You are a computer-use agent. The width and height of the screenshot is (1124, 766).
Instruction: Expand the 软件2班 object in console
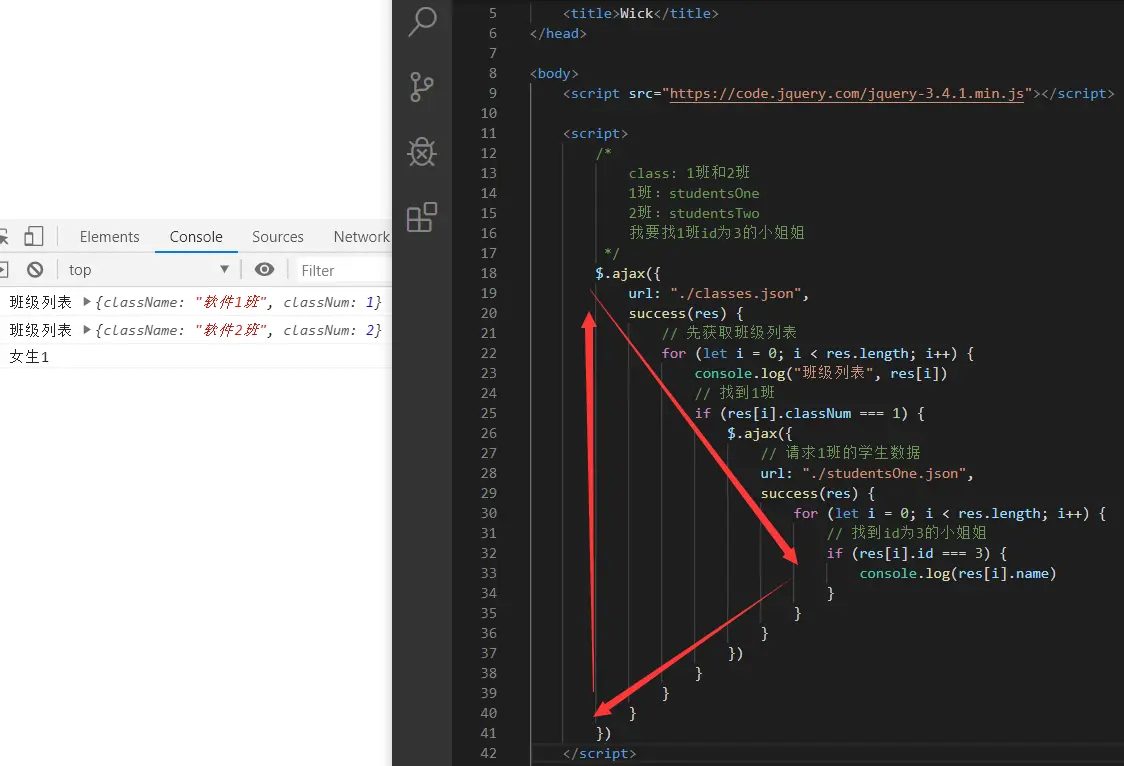[87, 330]
